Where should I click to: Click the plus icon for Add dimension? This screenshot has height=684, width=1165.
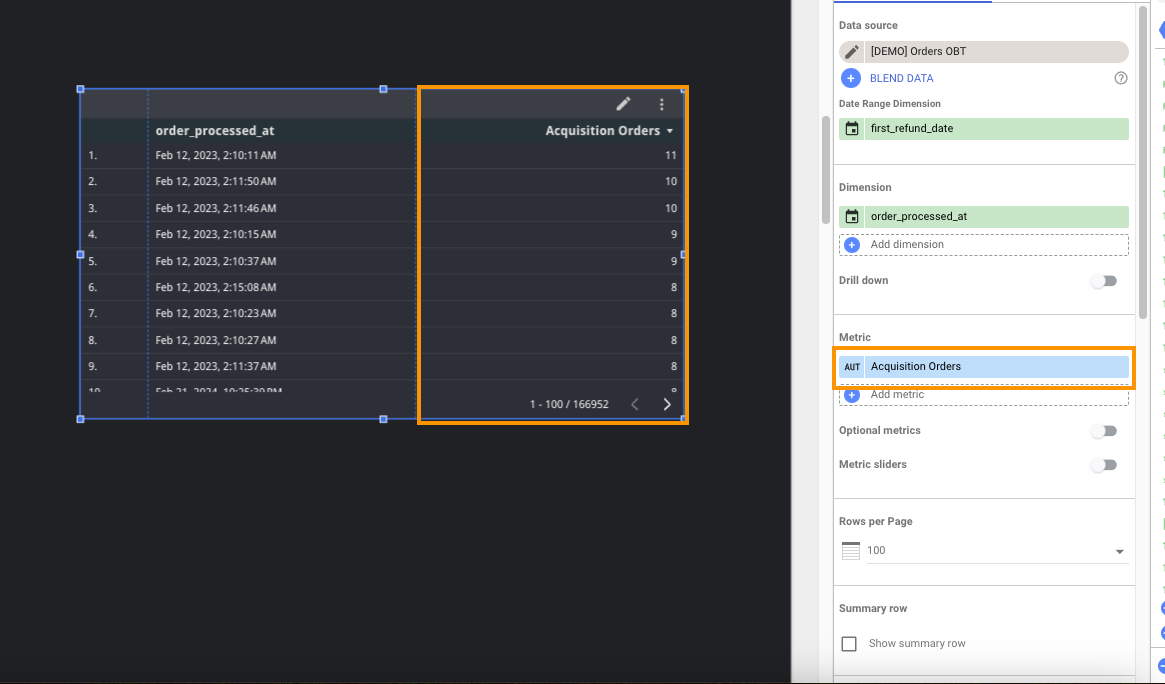tap(852, 245)
